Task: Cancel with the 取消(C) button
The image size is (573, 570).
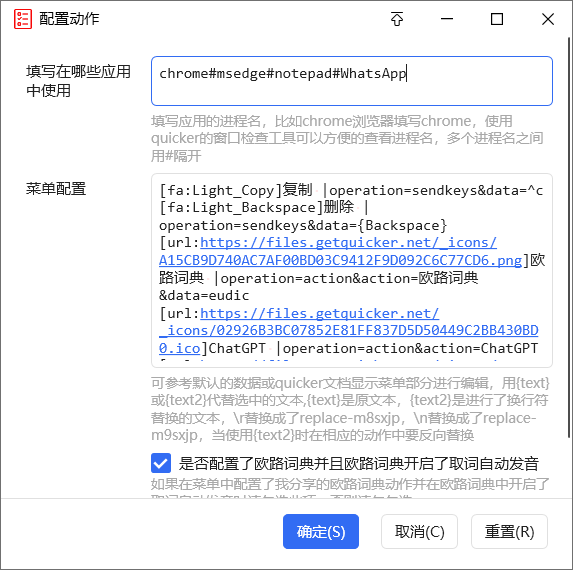Action: (x=420, y=532)
